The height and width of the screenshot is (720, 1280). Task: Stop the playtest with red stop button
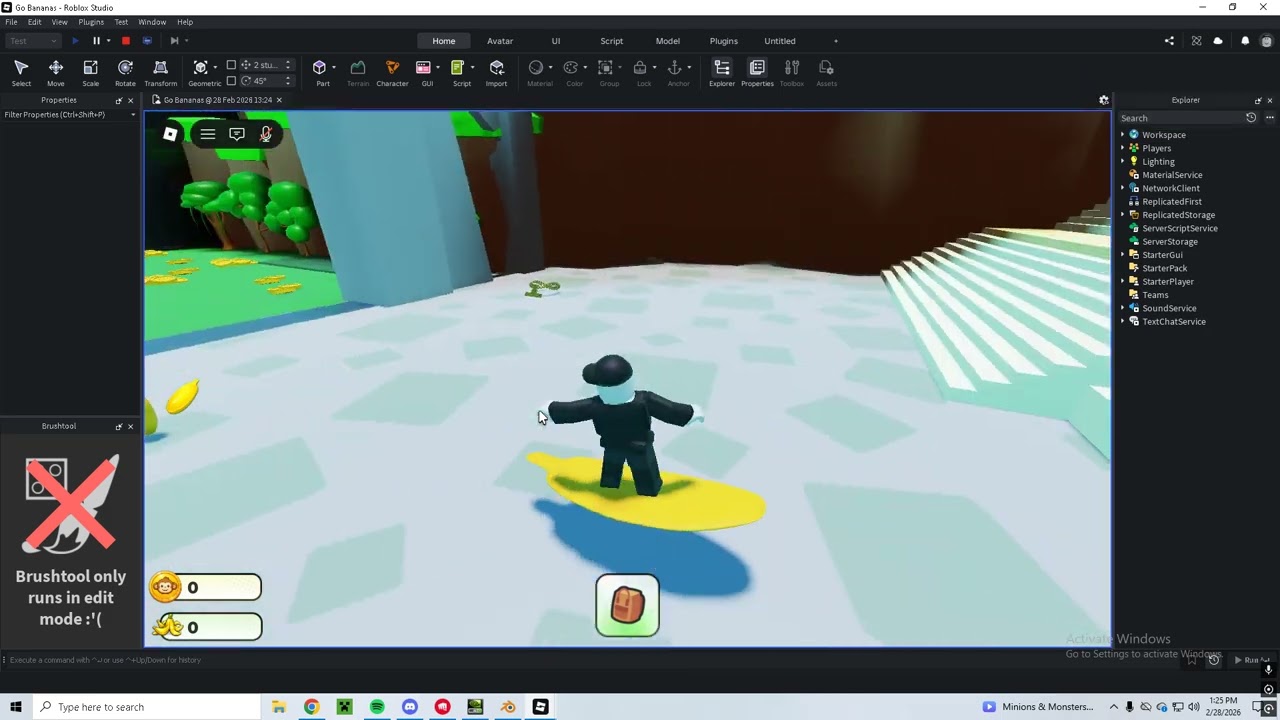pos(126,41)
